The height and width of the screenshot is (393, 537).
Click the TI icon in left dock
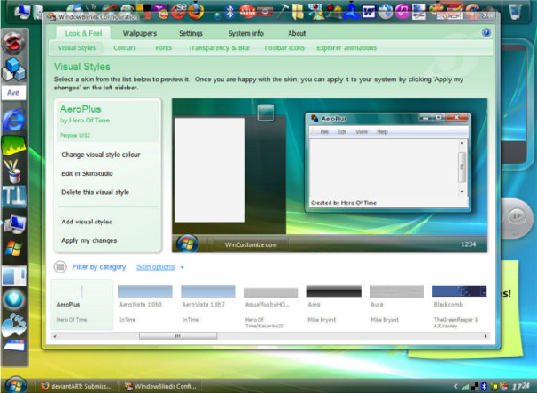coord(14,196)
